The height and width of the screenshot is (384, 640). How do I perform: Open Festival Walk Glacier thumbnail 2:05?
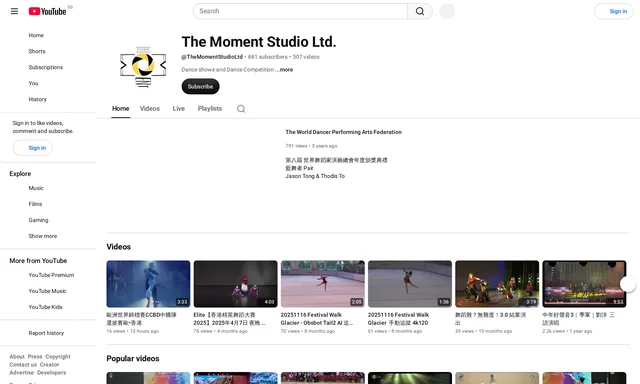[x=322, y=284]
